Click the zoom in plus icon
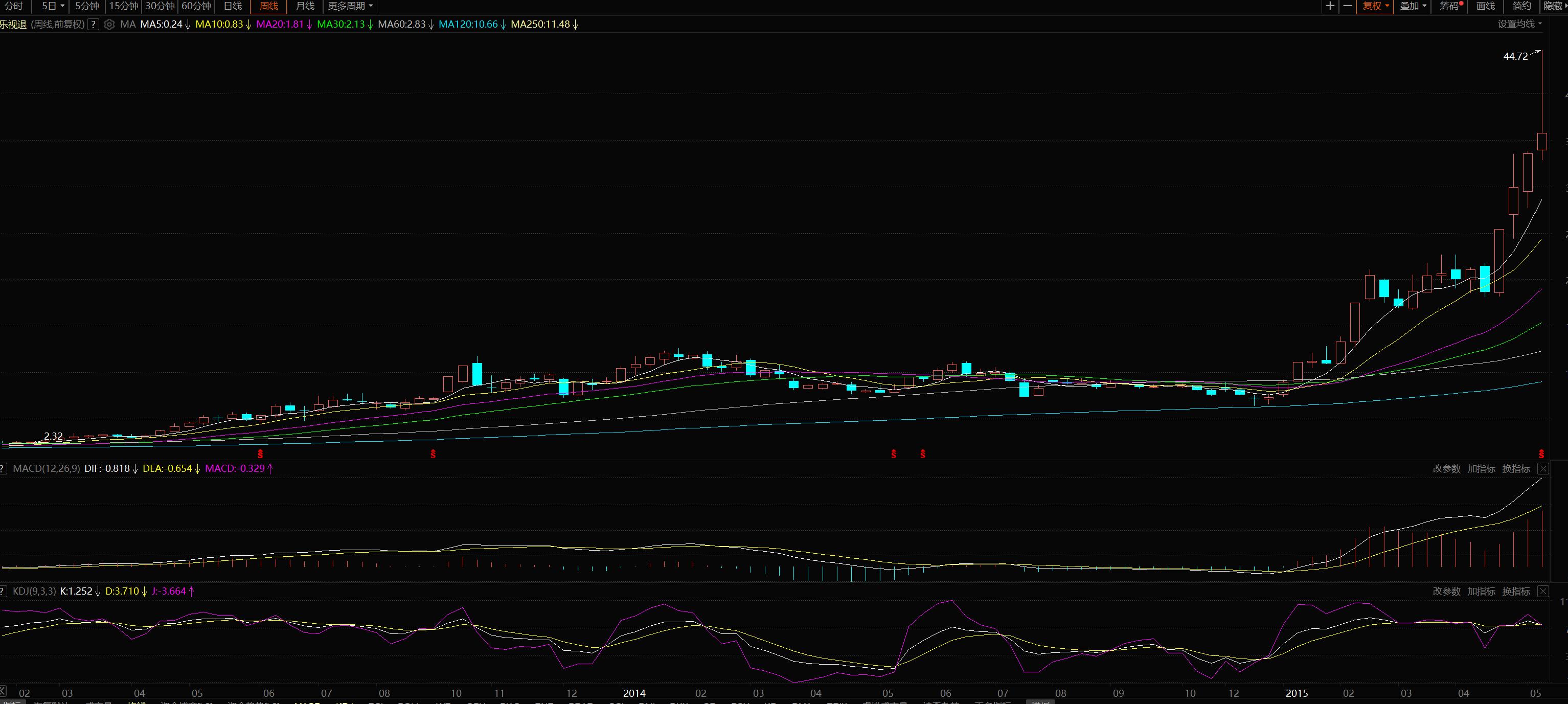This screenshot has height=704, width=1568. (1330, 6)
